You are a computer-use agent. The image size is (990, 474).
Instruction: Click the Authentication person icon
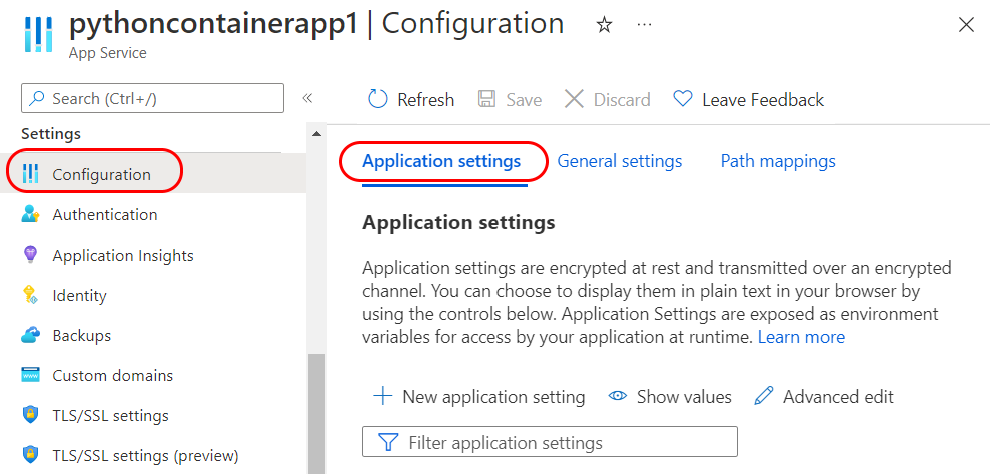click(30, 214)
